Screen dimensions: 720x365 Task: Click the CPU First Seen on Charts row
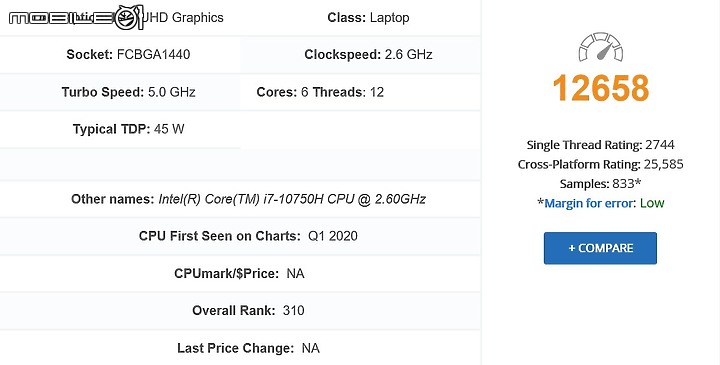point(240,236)
